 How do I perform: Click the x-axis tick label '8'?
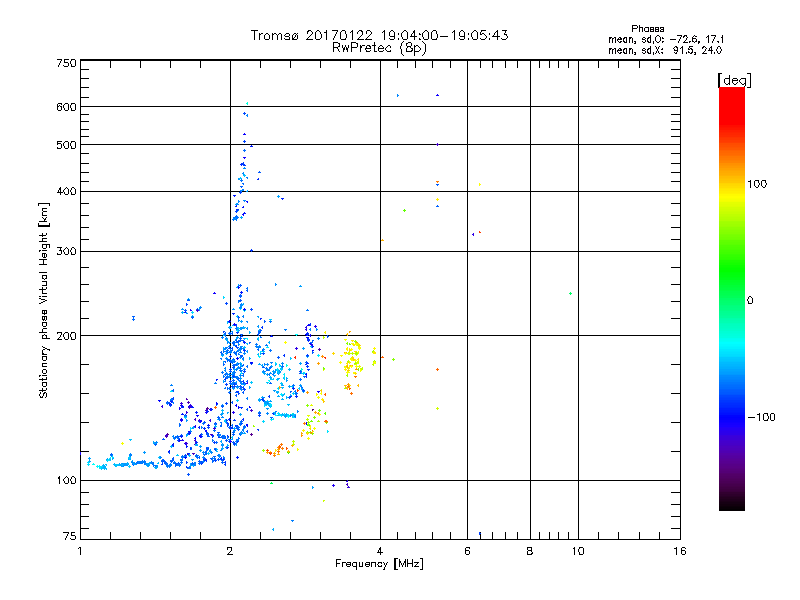tap(530, 551)
